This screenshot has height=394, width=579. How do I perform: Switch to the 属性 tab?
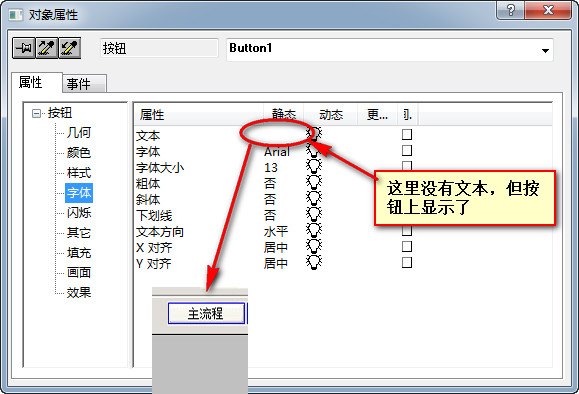tap(36, 82)
